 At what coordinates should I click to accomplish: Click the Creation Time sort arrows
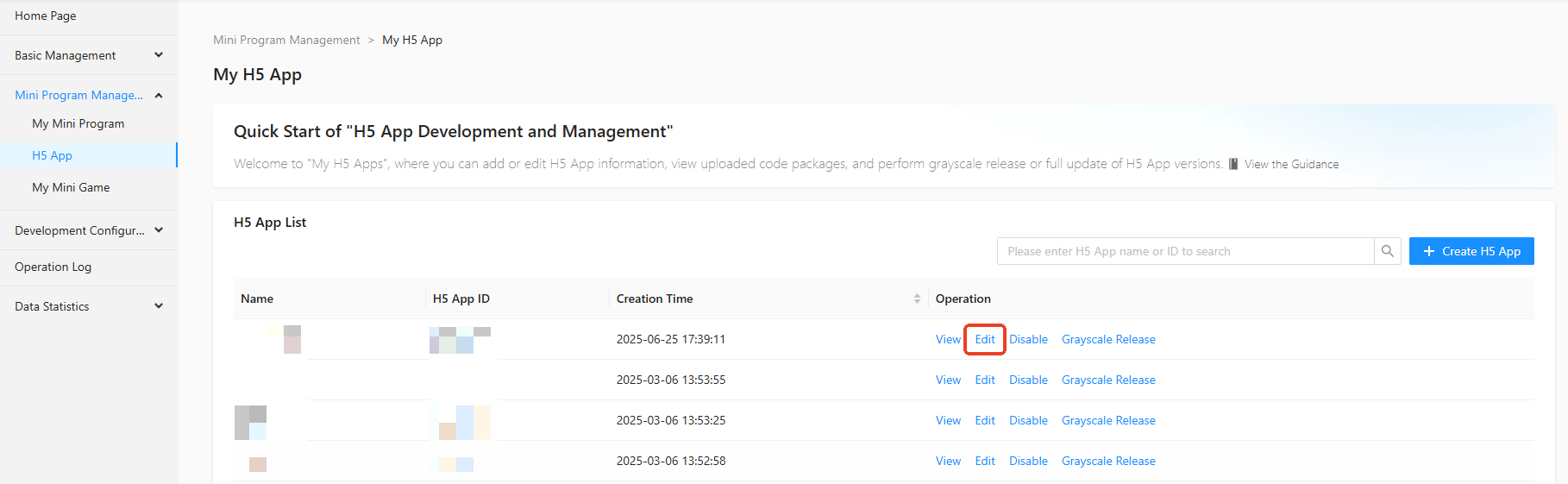[917, 299]
